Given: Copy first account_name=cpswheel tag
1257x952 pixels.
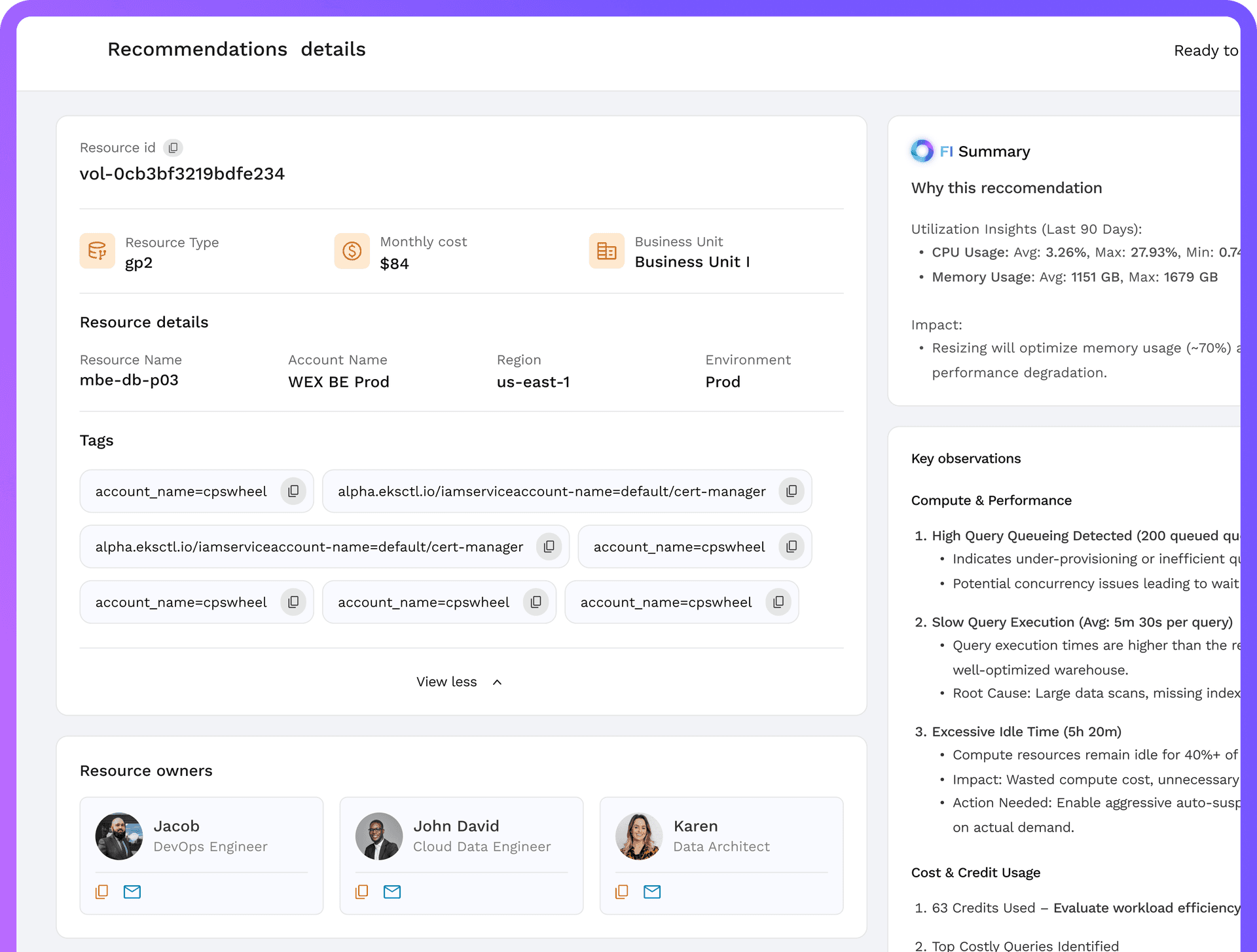Looking at the screenshot, I should [x=293, y=491].
